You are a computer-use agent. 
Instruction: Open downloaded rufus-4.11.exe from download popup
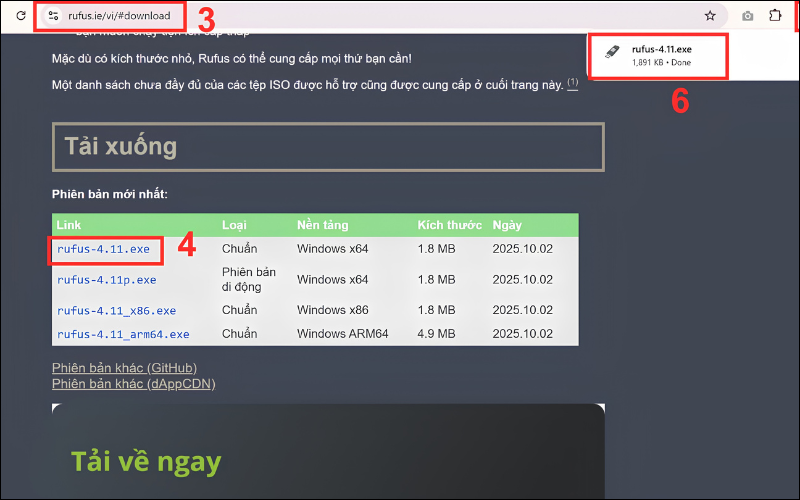(661, 49)
